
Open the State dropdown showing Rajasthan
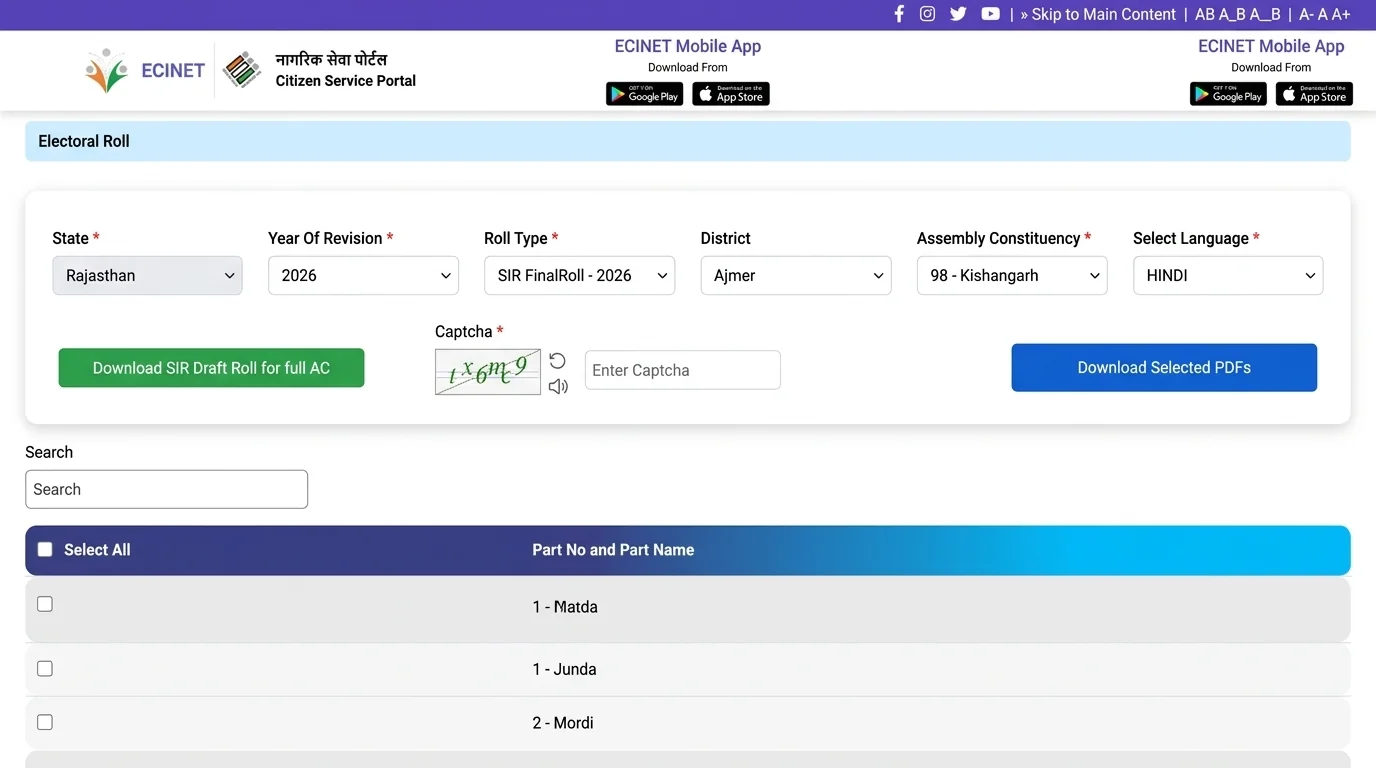[x=147, y=275]
